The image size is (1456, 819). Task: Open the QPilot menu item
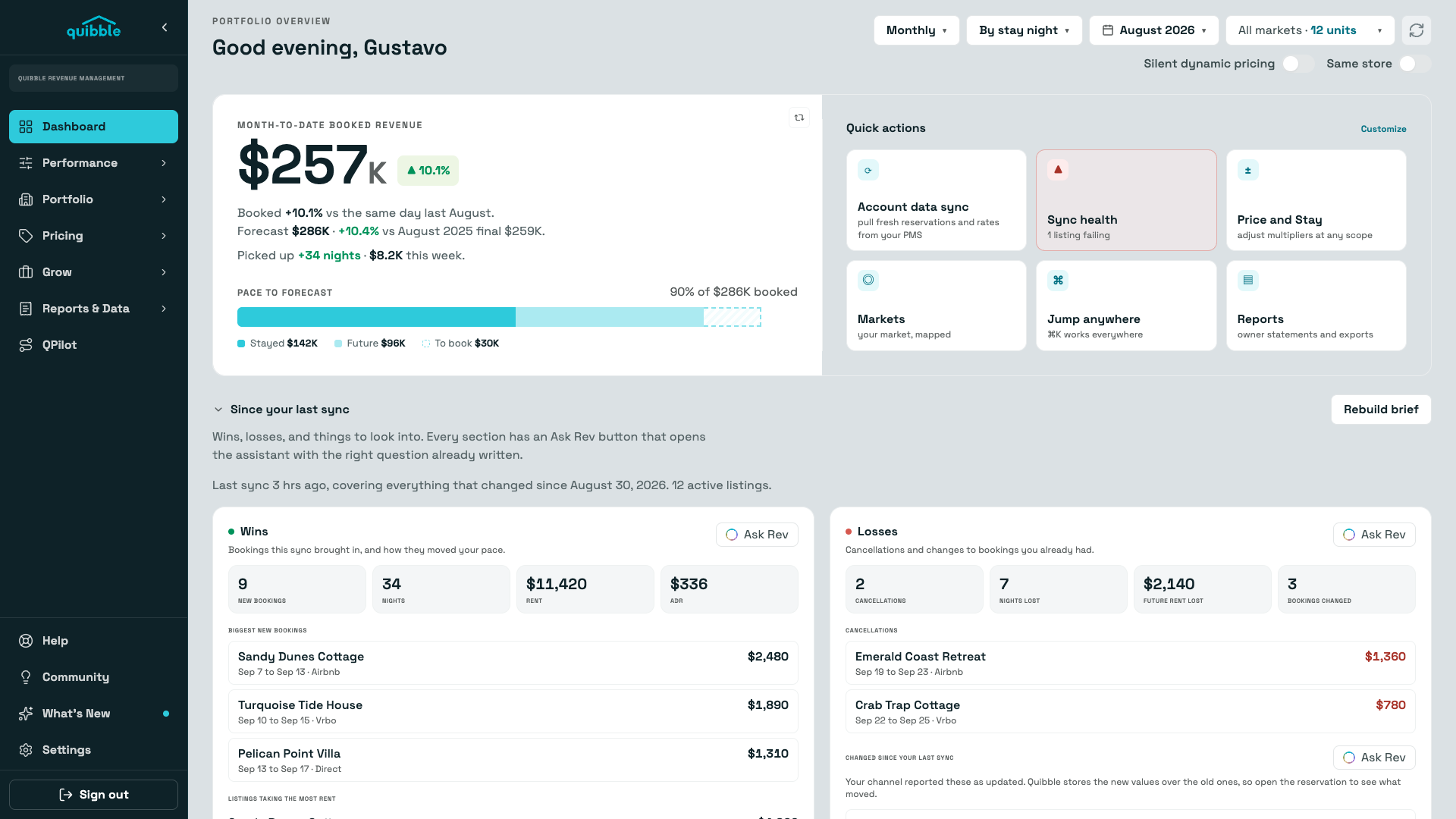(93, 345)
